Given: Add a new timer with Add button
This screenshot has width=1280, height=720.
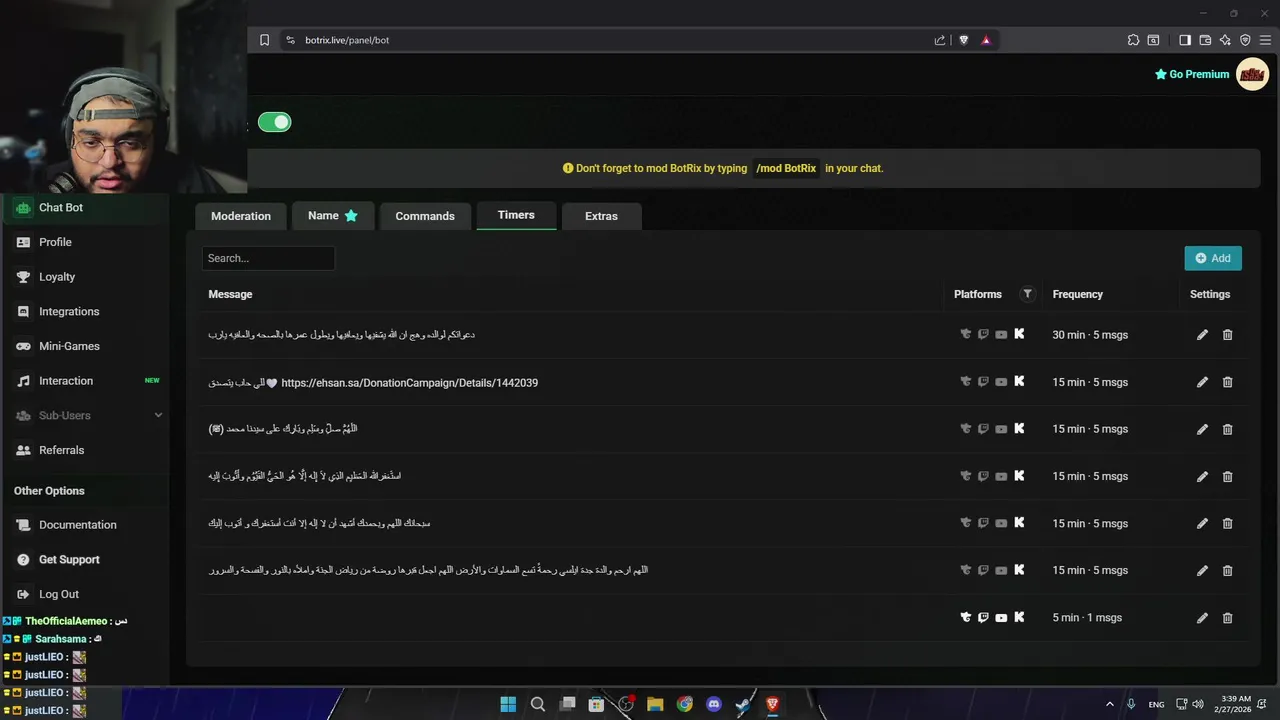Looking at the screenshot, I should click(x=1213, y=258).
